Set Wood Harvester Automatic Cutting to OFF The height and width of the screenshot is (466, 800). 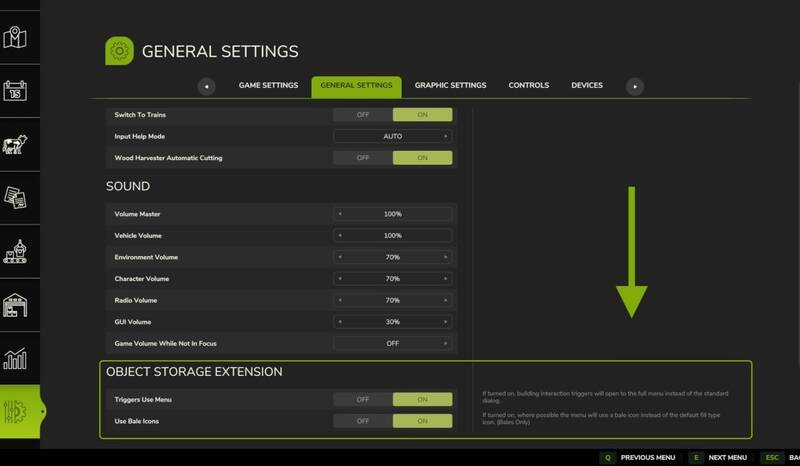362,158
